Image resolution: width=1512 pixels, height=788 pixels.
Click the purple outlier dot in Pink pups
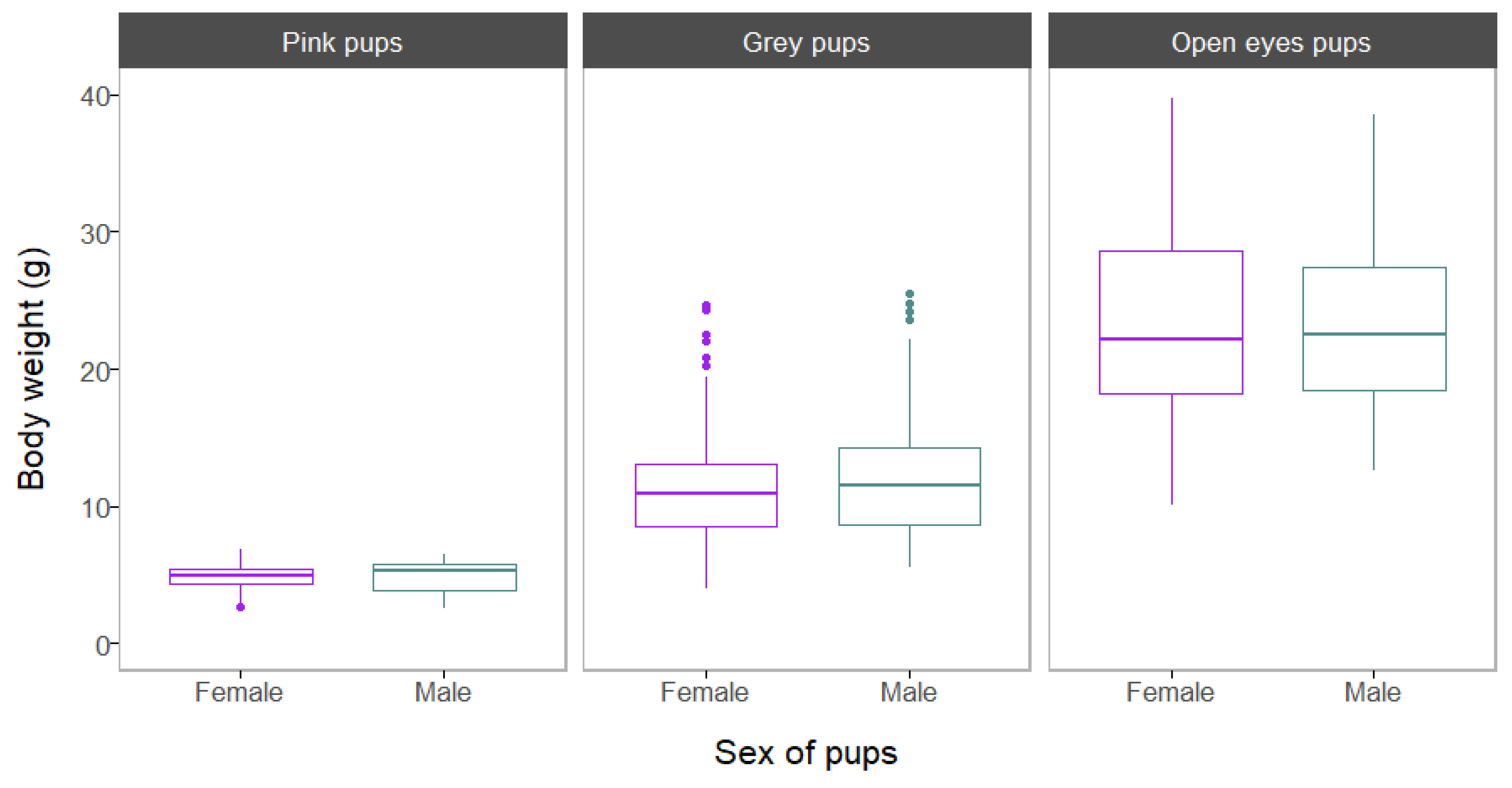[241, 607]
